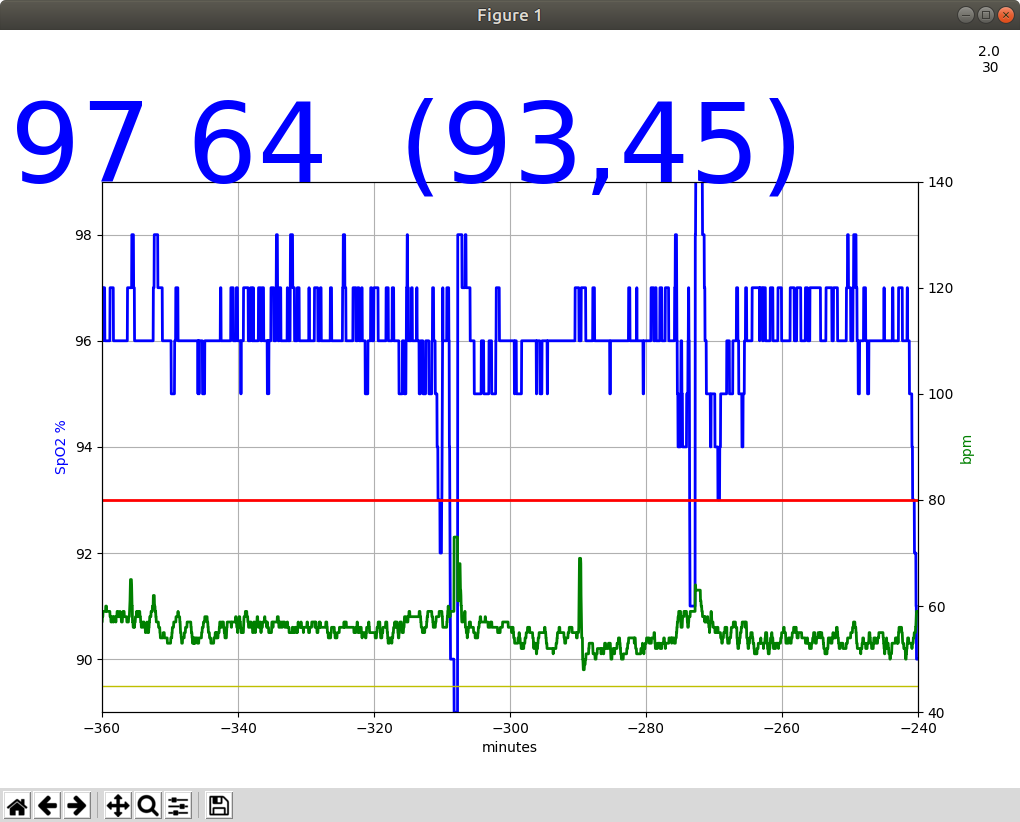Select the green bpm trace
The height and width of the screenshot is (822, 1020).
pyautogui.click(x=300, y=625)
